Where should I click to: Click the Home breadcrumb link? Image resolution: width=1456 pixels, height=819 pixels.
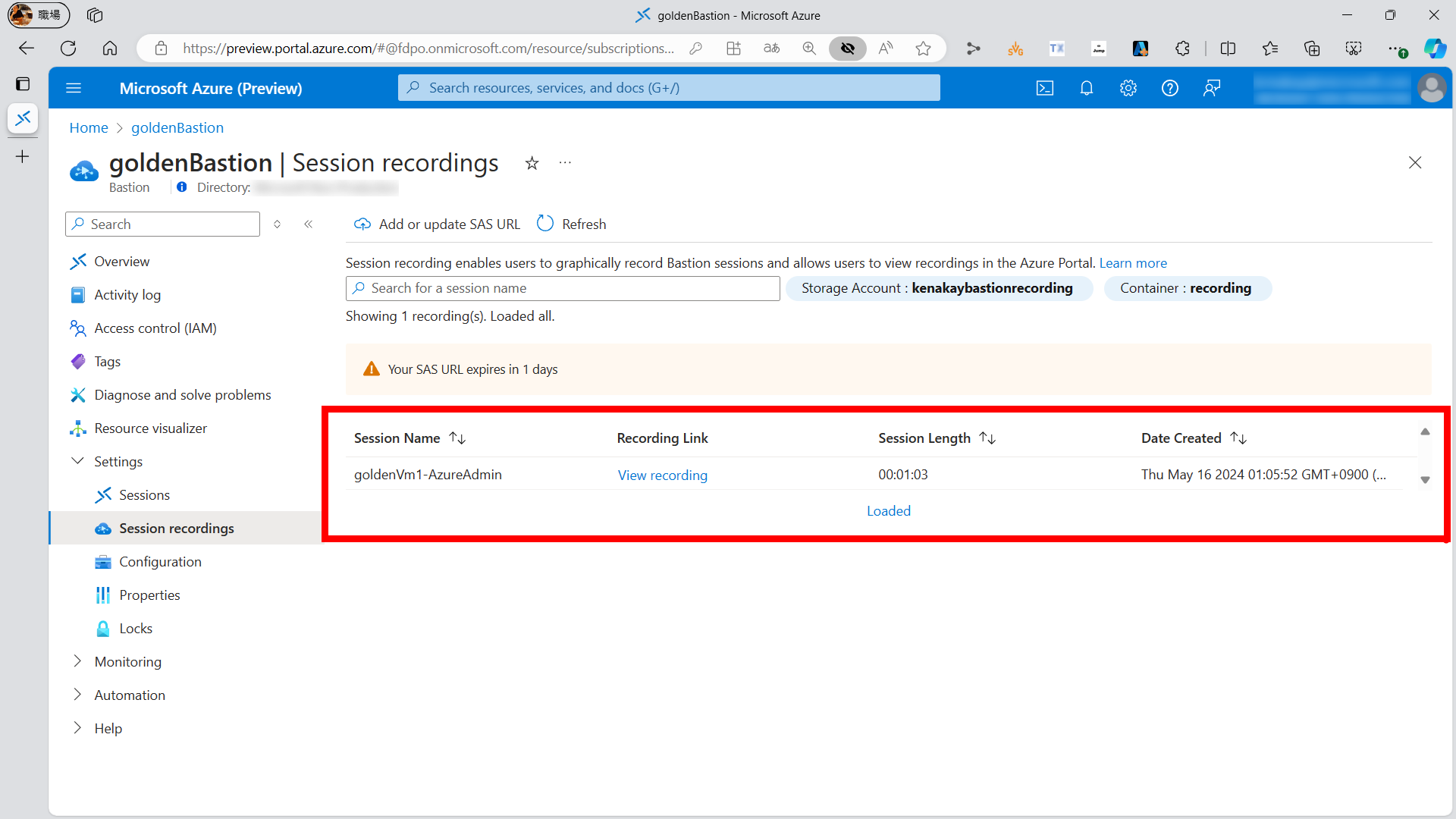pyautogui.click(x=89, y=128)
